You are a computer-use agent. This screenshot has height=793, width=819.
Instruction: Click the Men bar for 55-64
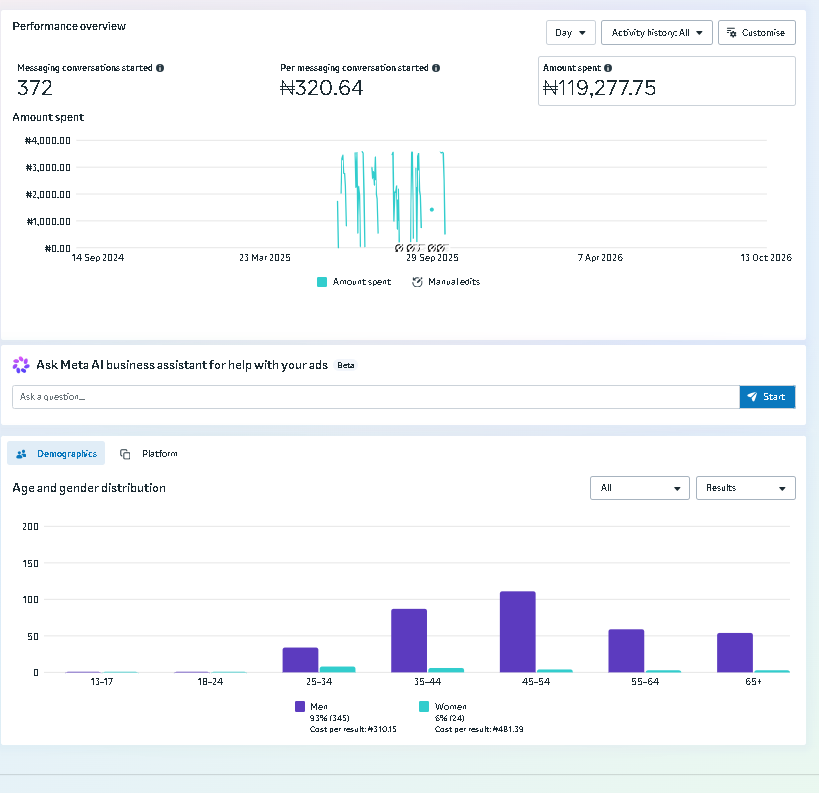pos(626,651)
